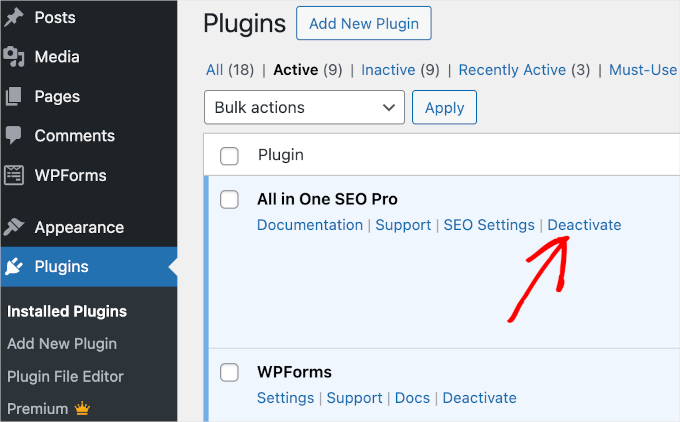Open SEO Settings link for All in One SEO
The image size is (680, 422).
[489, 225]
